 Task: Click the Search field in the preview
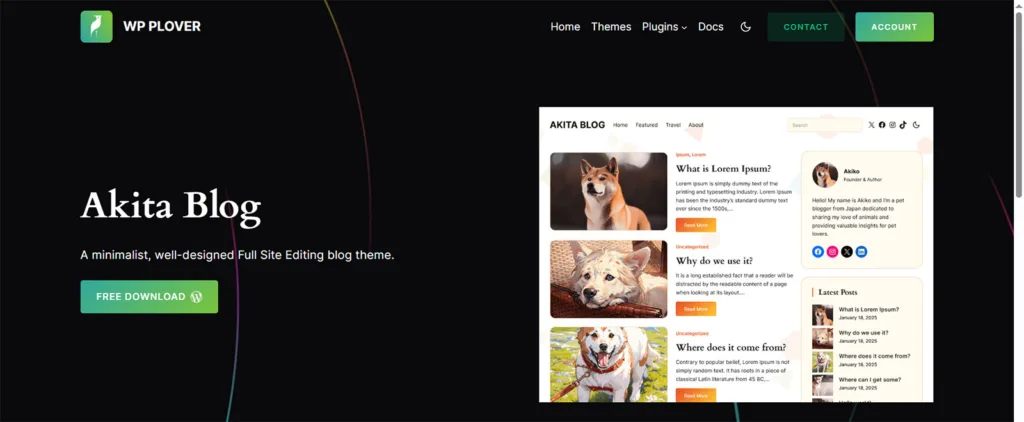824,125
